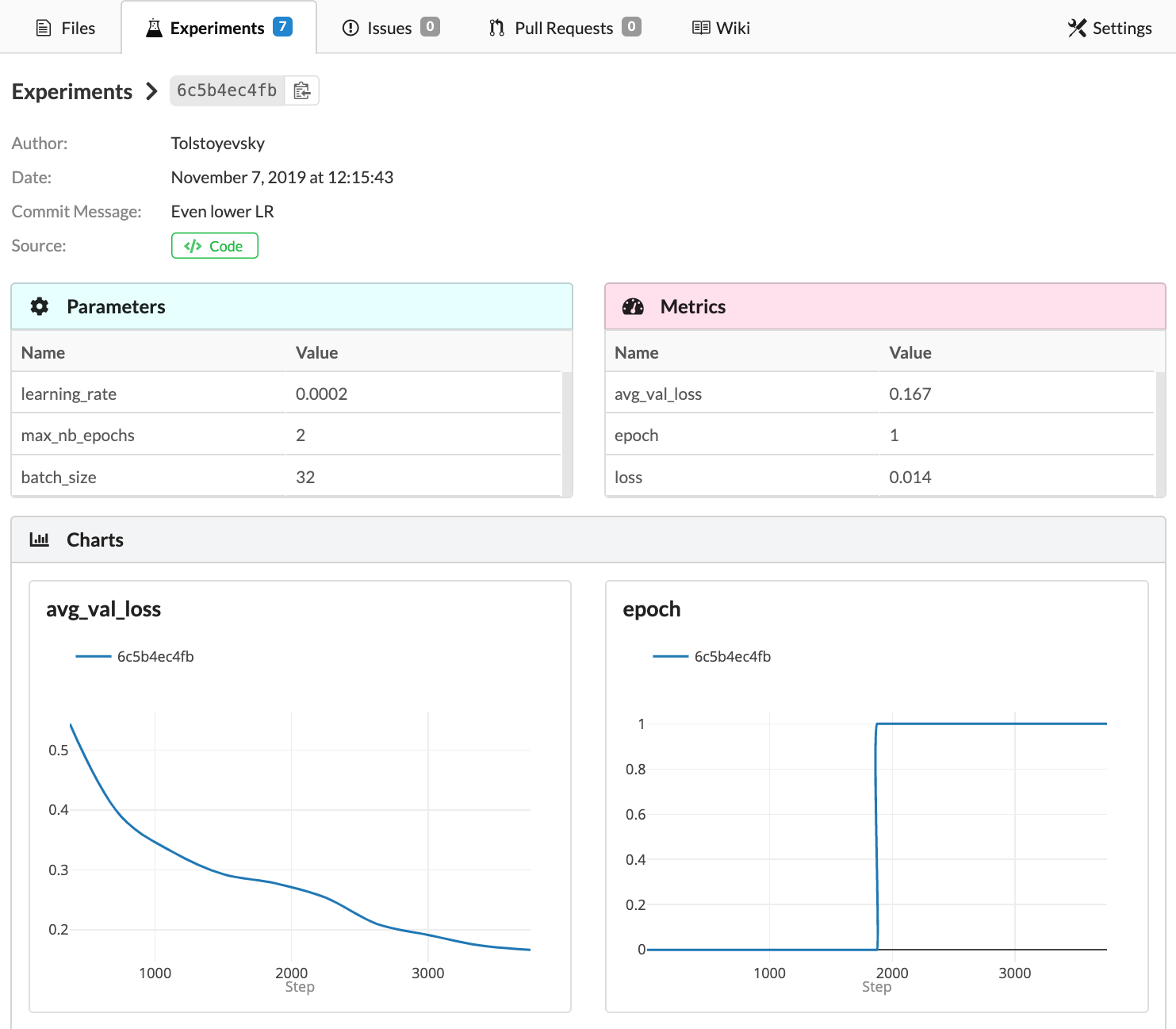The width and height of the screenshot is (1176, 1029).
Task: Switch to the Issues tab
Action: pos(389,28)
